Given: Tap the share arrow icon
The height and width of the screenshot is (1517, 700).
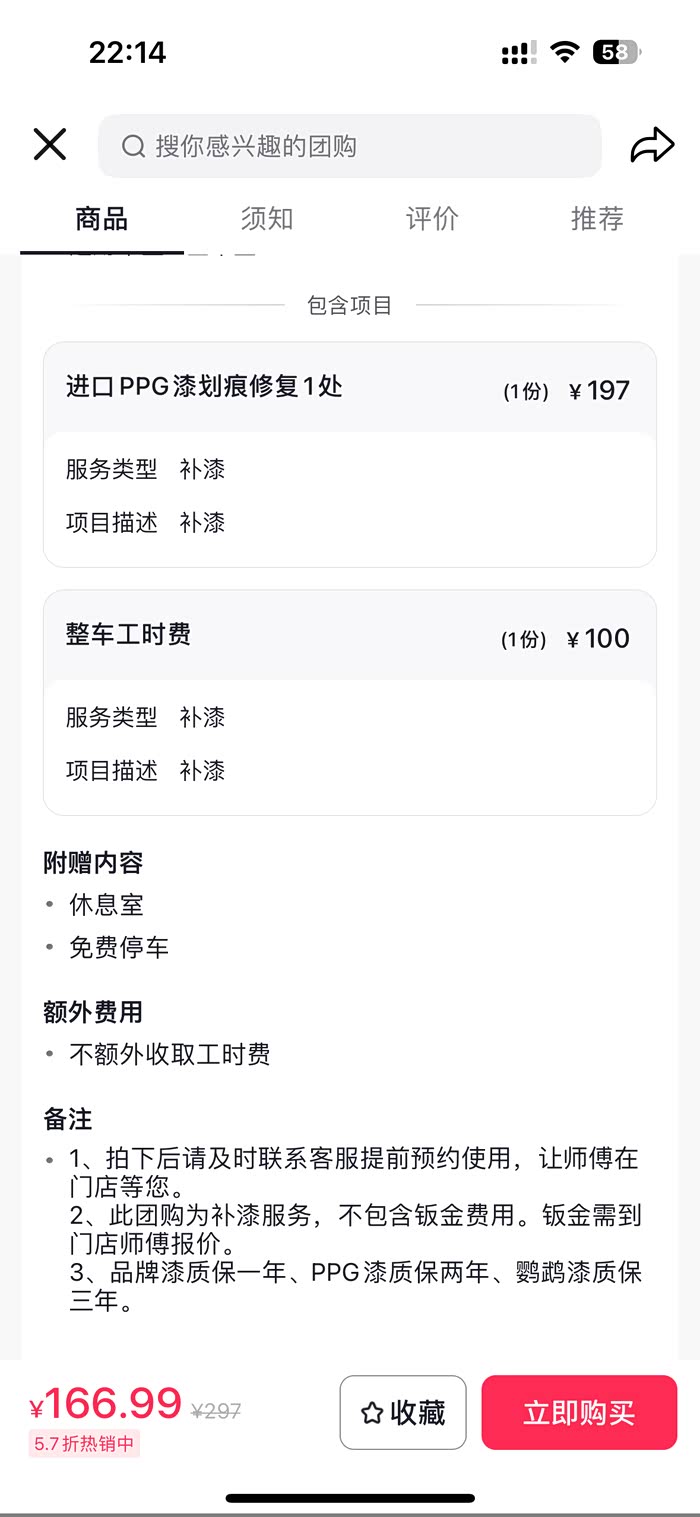Looking at the screenshot, I should tap(652, 145).
